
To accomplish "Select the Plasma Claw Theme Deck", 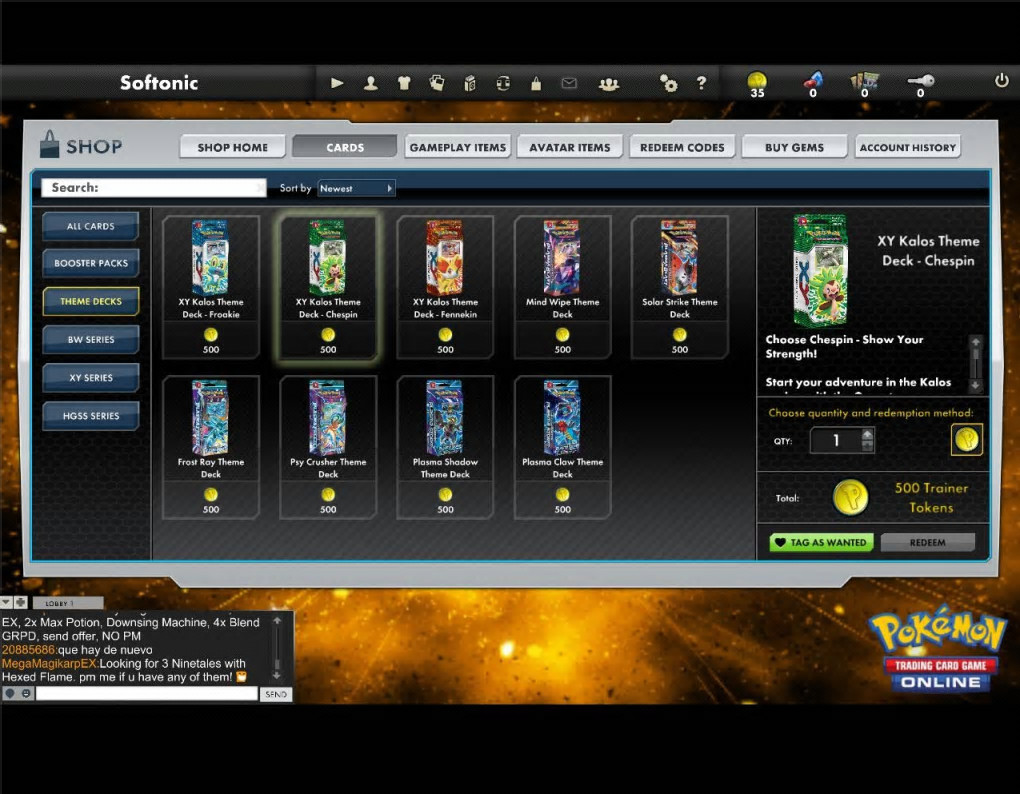I will [x=562, y=447].
